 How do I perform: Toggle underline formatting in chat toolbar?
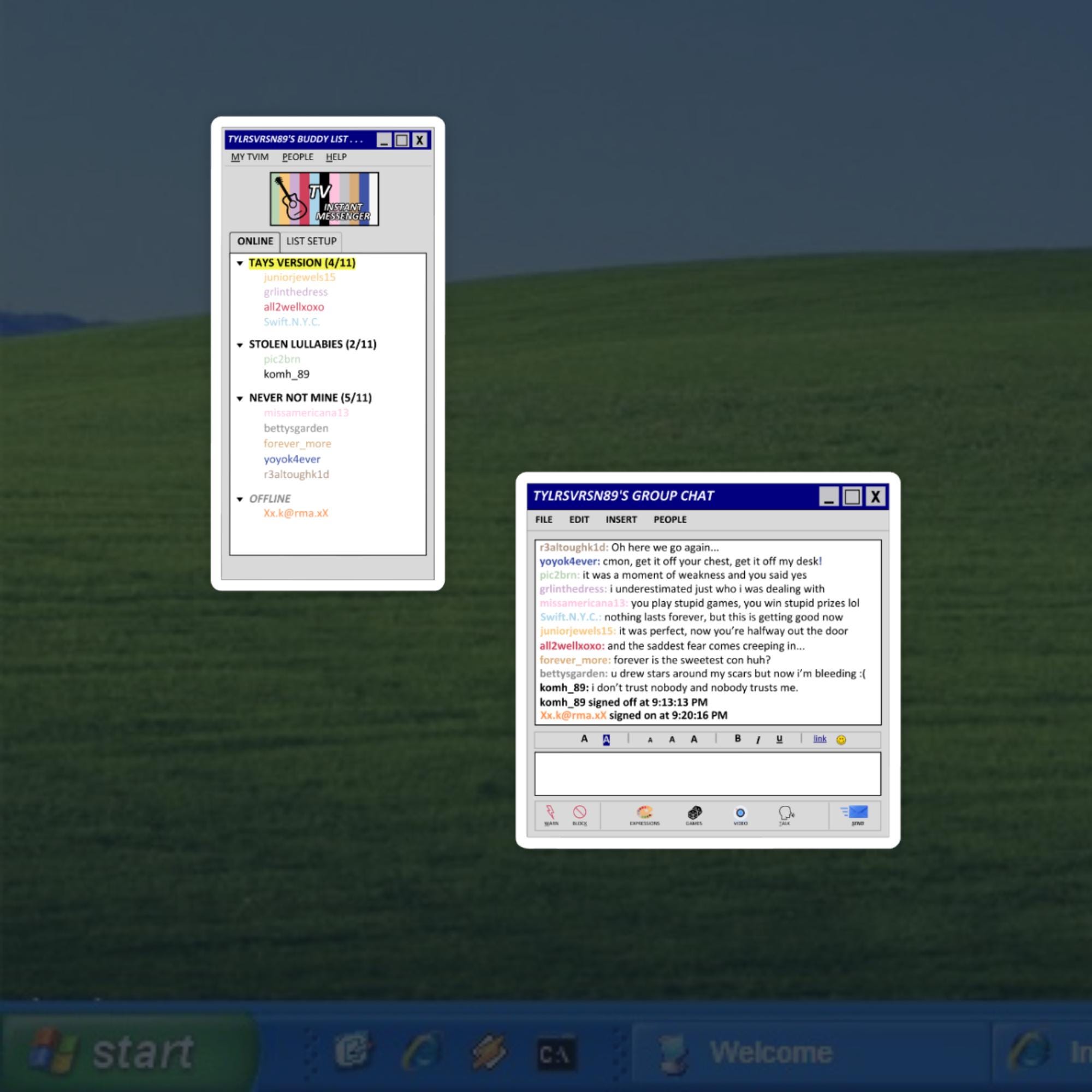pos(780,739)
